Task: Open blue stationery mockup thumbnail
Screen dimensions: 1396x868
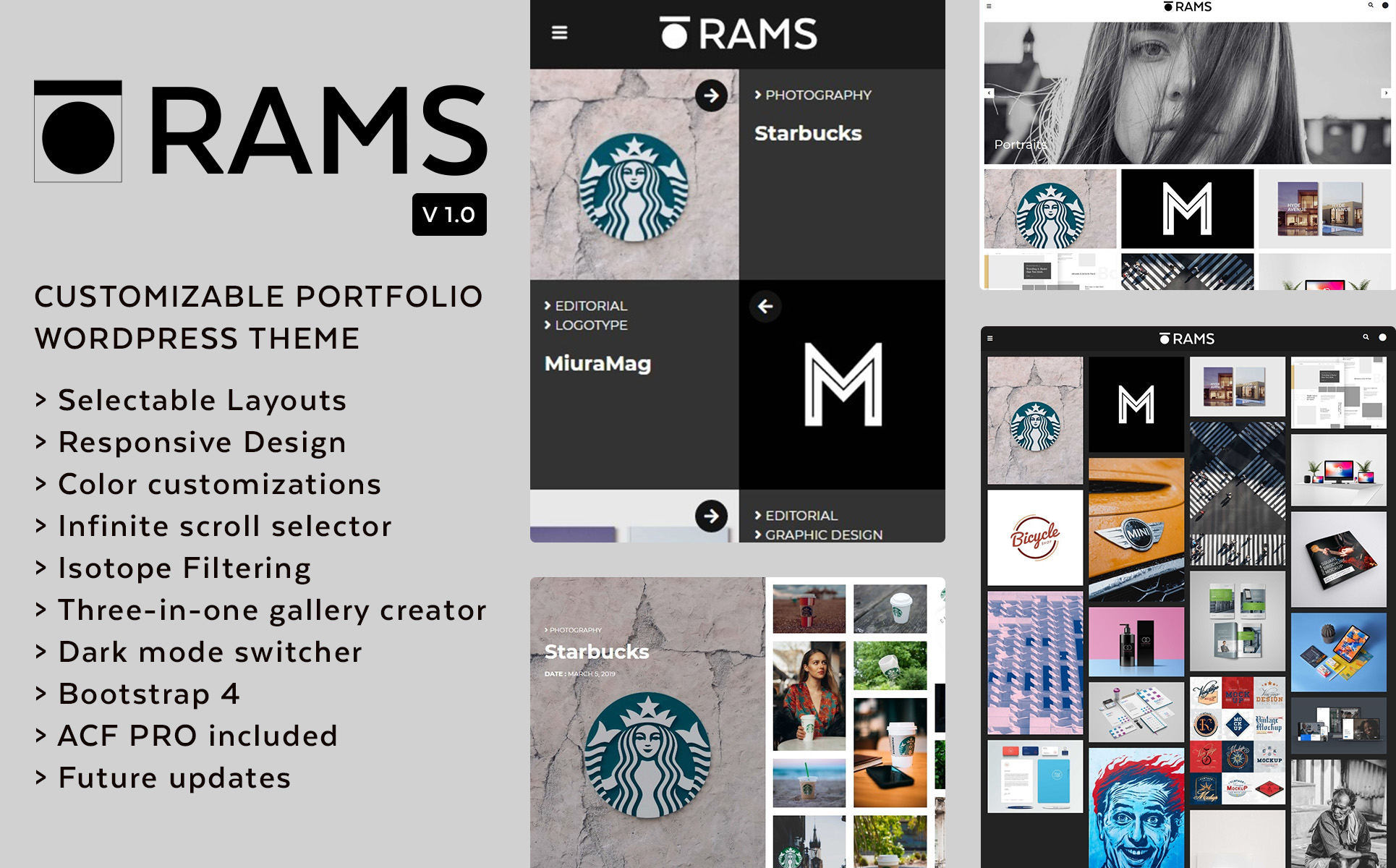Action: point(1035,777)
